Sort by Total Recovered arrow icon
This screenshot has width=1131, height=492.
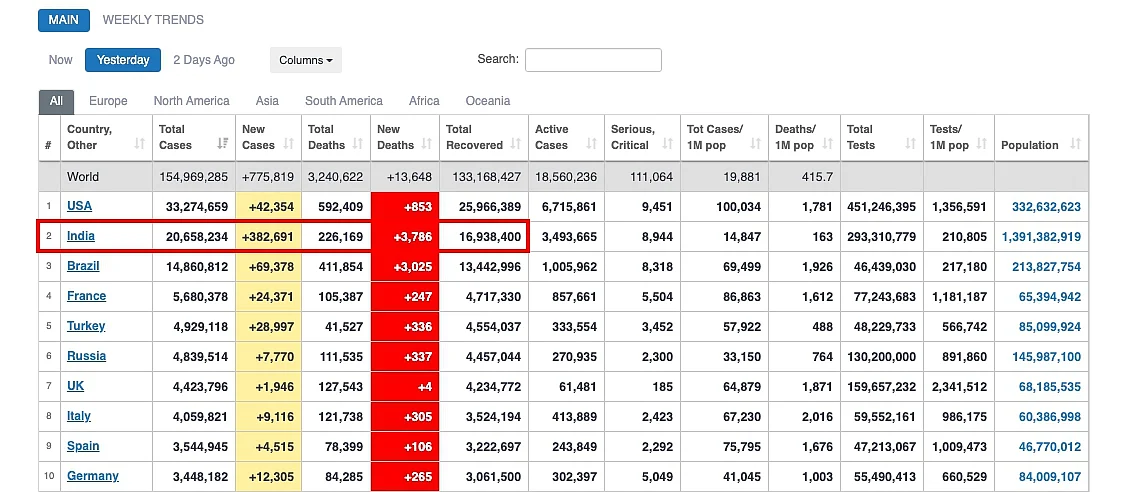click(x=516, y=144)
